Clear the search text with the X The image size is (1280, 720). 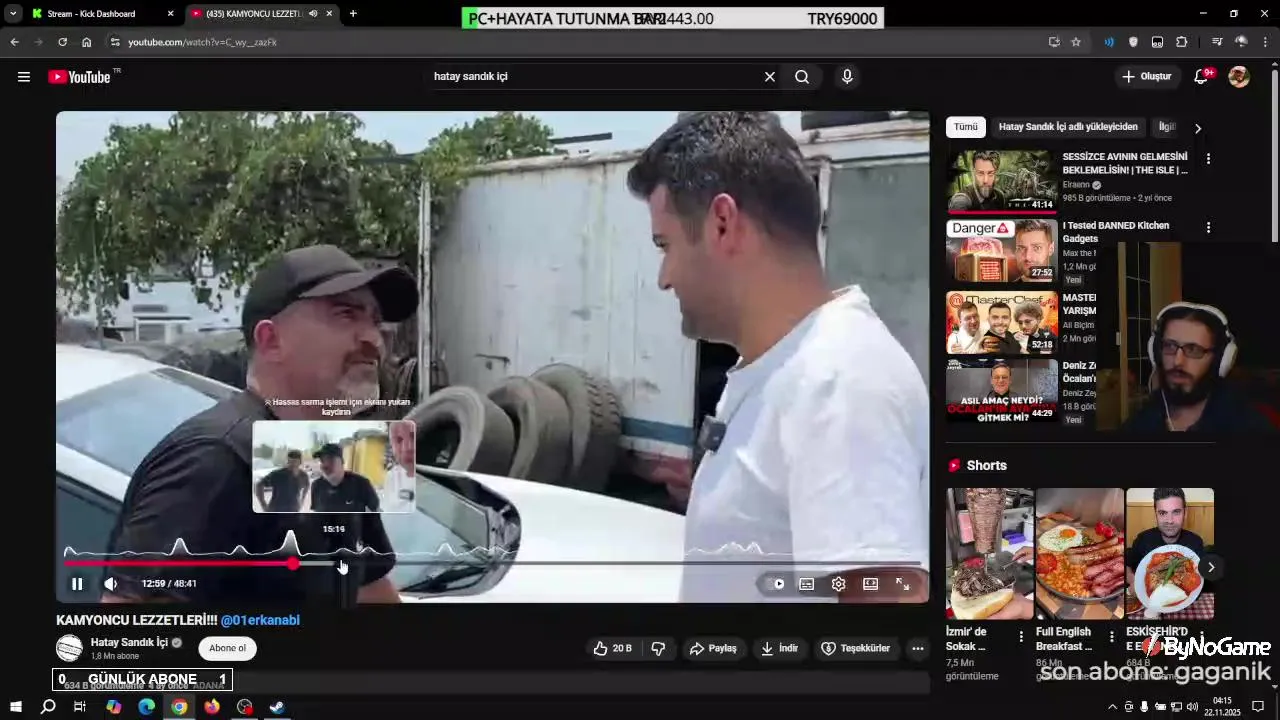coord(770,77)
